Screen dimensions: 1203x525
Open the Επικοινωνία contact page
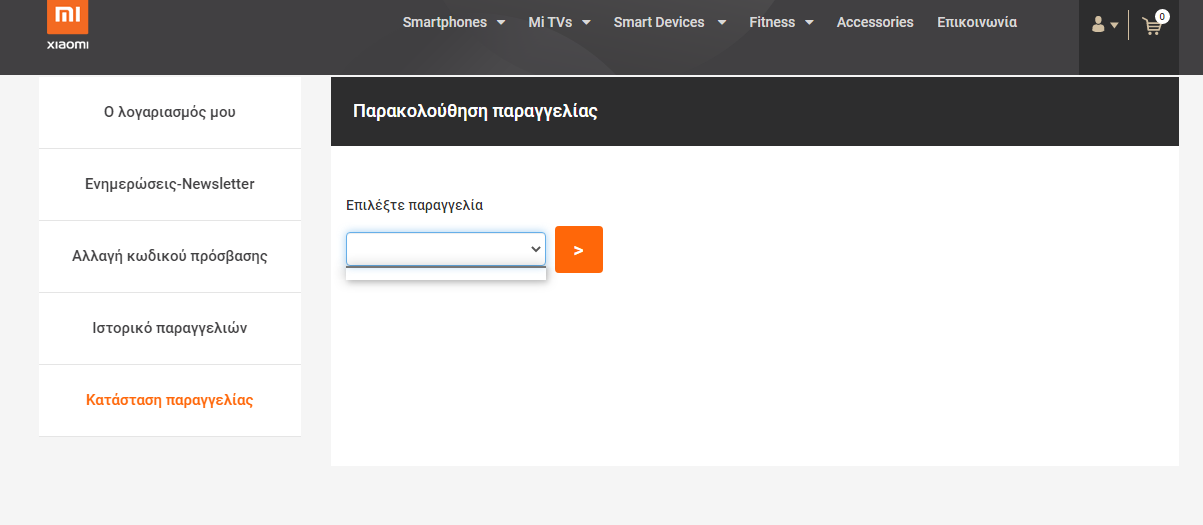tap(977, 22)
